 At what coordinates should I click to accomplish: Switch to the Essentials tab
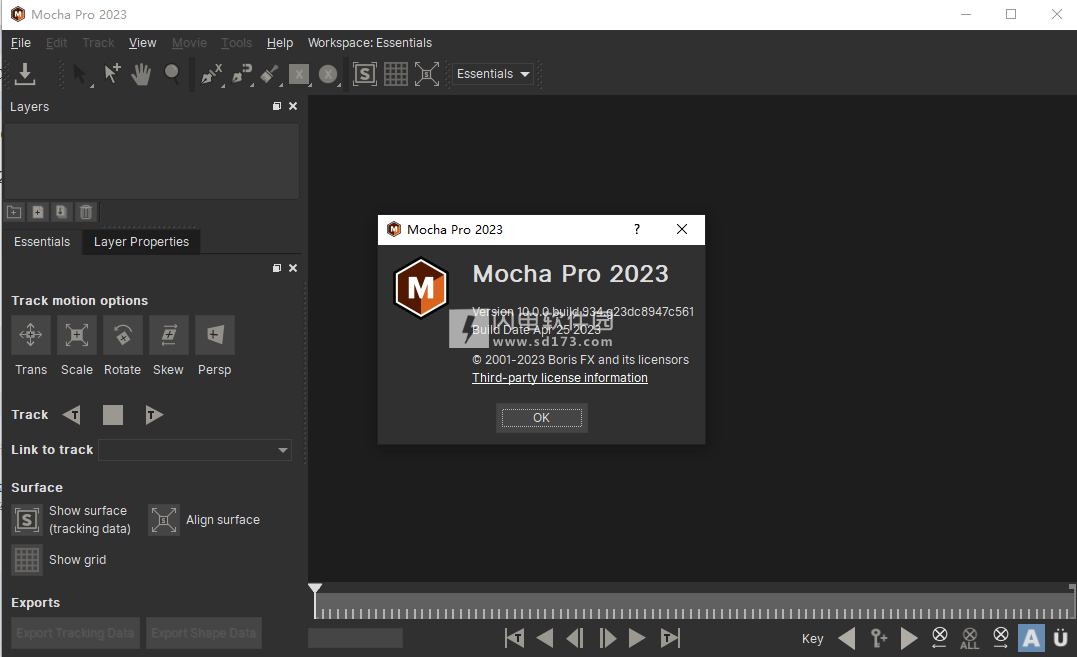coord(42,242)
